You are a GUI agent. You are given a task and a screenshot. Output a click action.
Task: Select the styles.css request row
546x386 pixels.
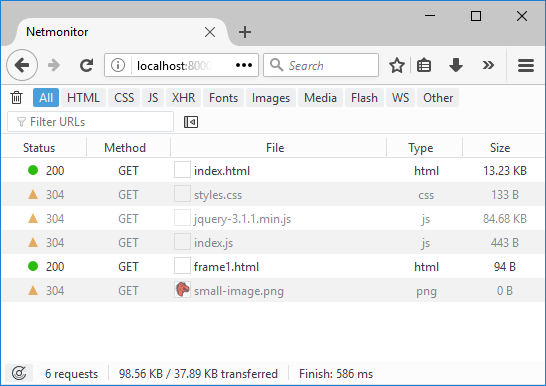click(x=273, y=195)
